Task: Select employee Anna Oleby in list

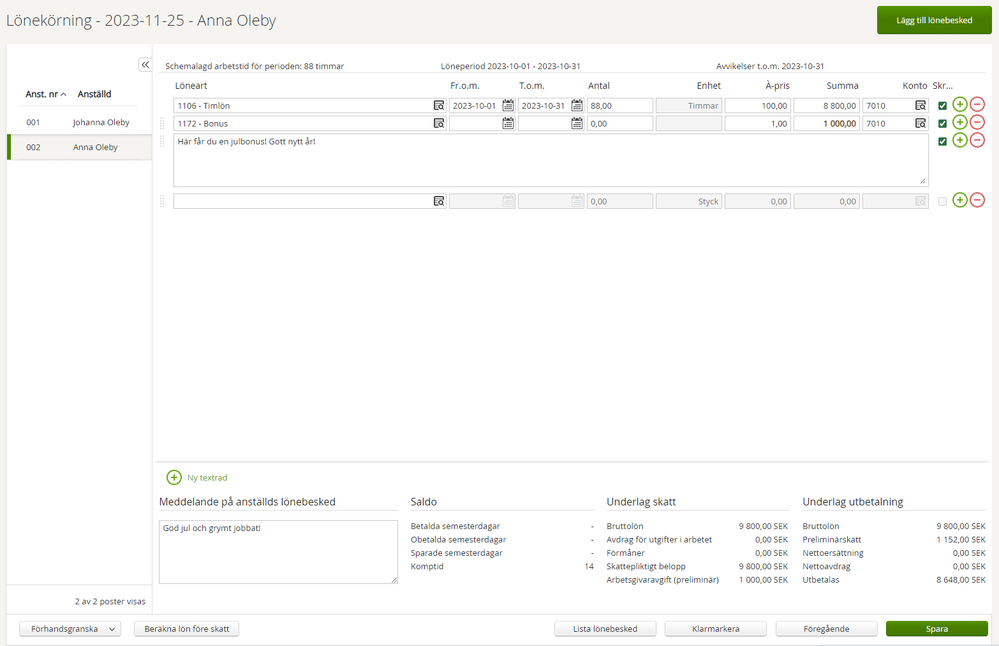Action: pos(95,147)
